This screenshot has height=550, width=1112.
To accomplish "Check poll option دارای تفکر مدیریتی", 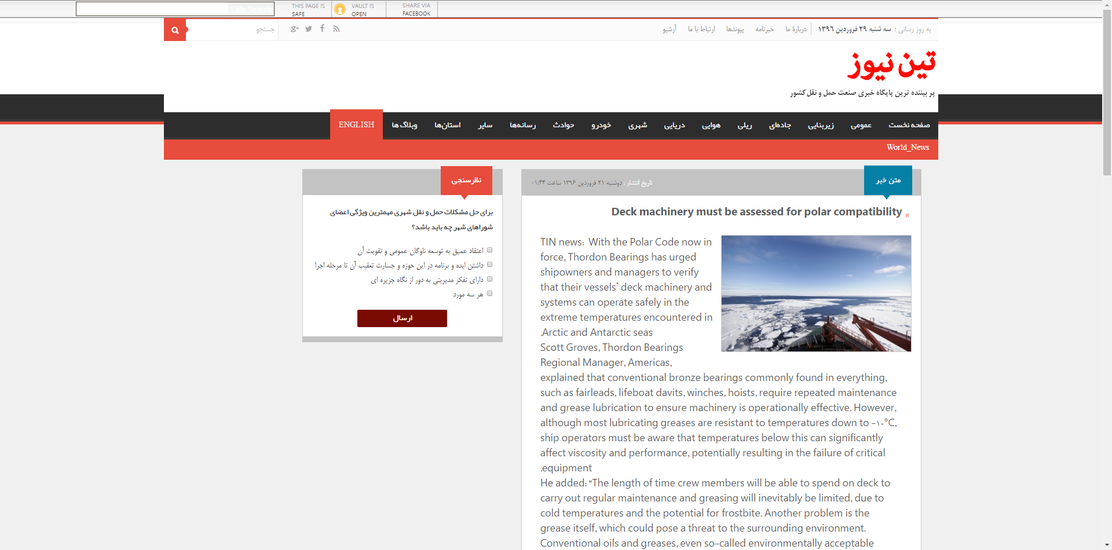I will click(489, 279).
